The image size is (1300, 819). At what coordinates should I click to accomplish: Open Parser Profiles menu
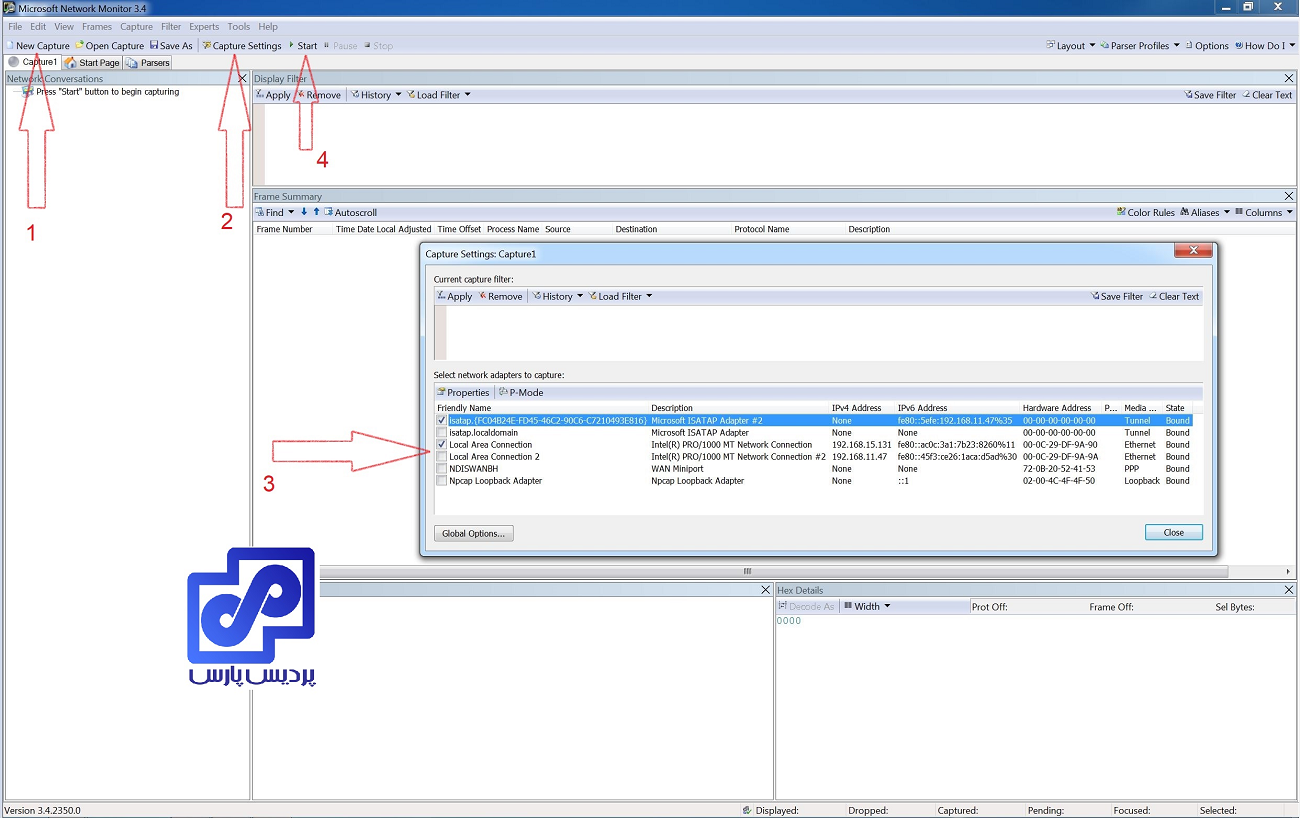pyautogui.click(x=1140, y=46)
